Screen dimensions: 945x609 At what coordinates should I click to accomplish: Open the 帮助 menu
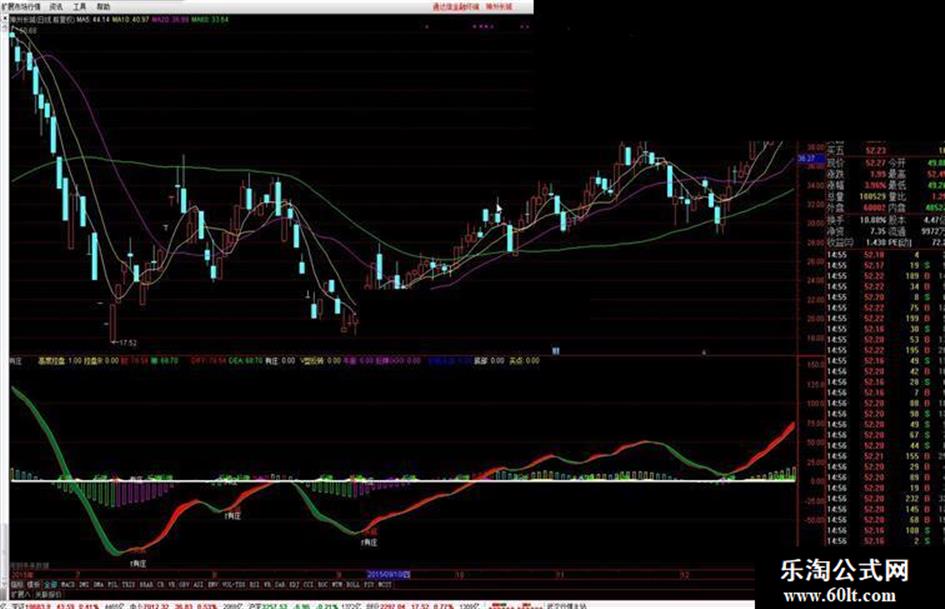(103, 7)
